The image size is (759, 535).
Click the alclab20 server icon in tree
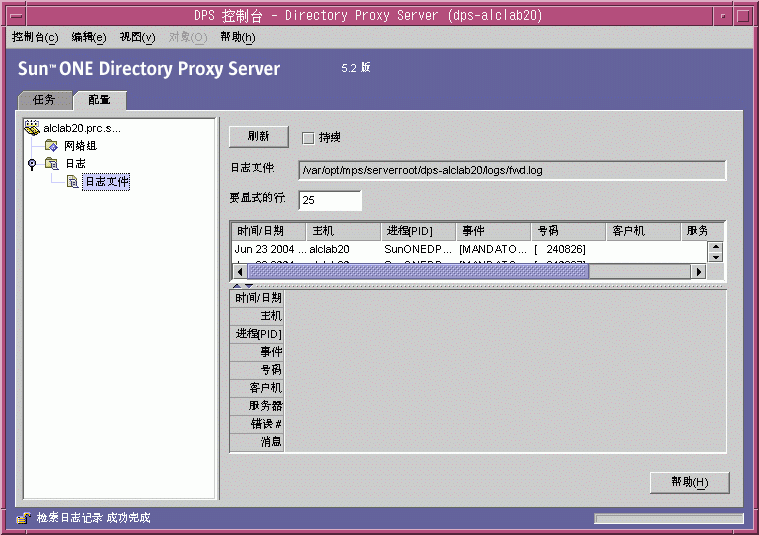[x=32, y=128]
